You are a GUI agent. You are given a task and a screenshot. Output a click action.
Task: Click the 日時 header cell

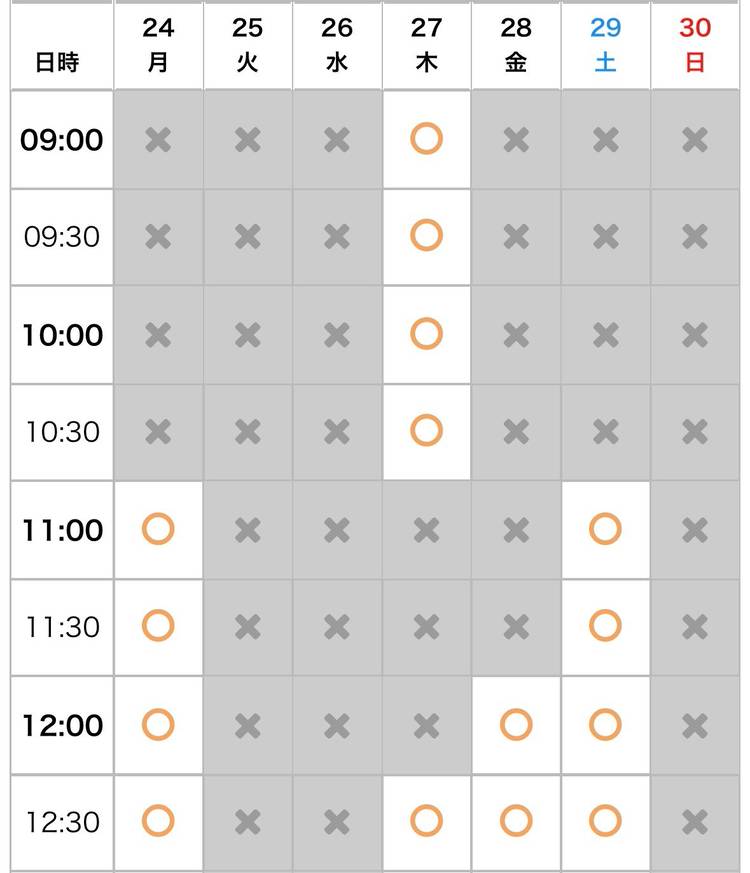point(57,62)
